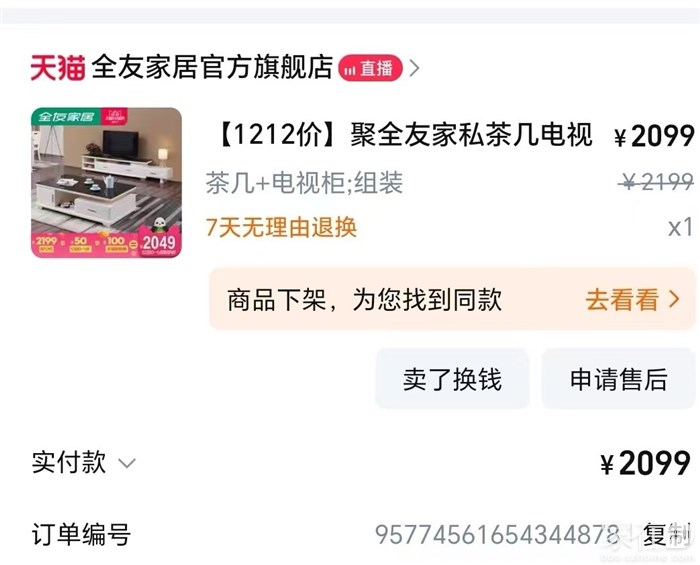Tap the 2049 price tag on thumbnail
Viewport: 700px width, 565px height.
[x=159, y=243]
